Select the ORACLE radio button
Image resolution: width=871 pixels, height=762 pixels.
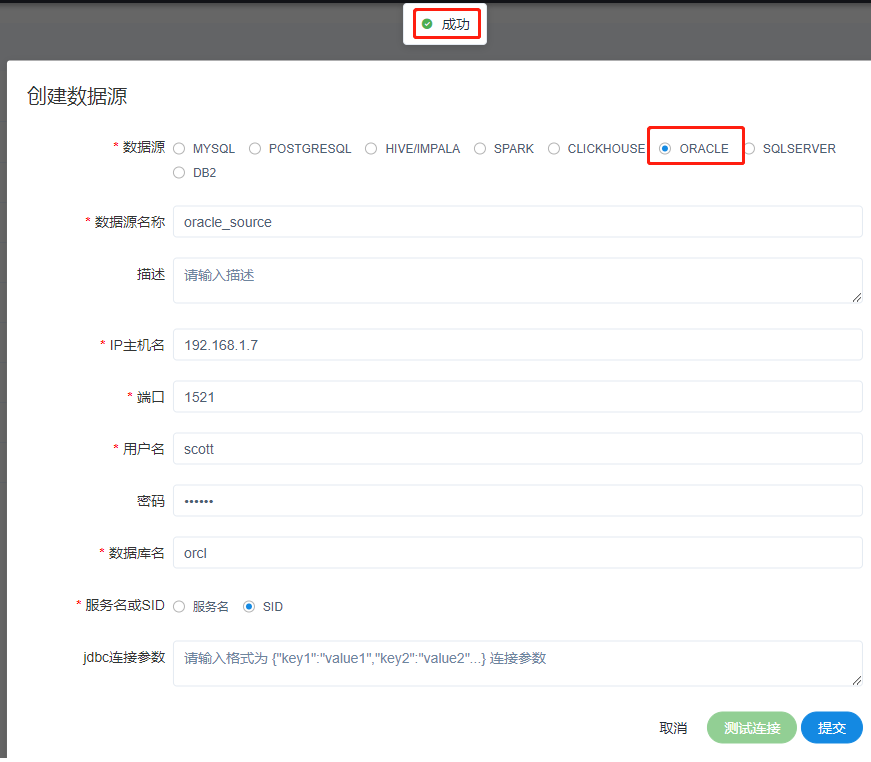[663, 147]
